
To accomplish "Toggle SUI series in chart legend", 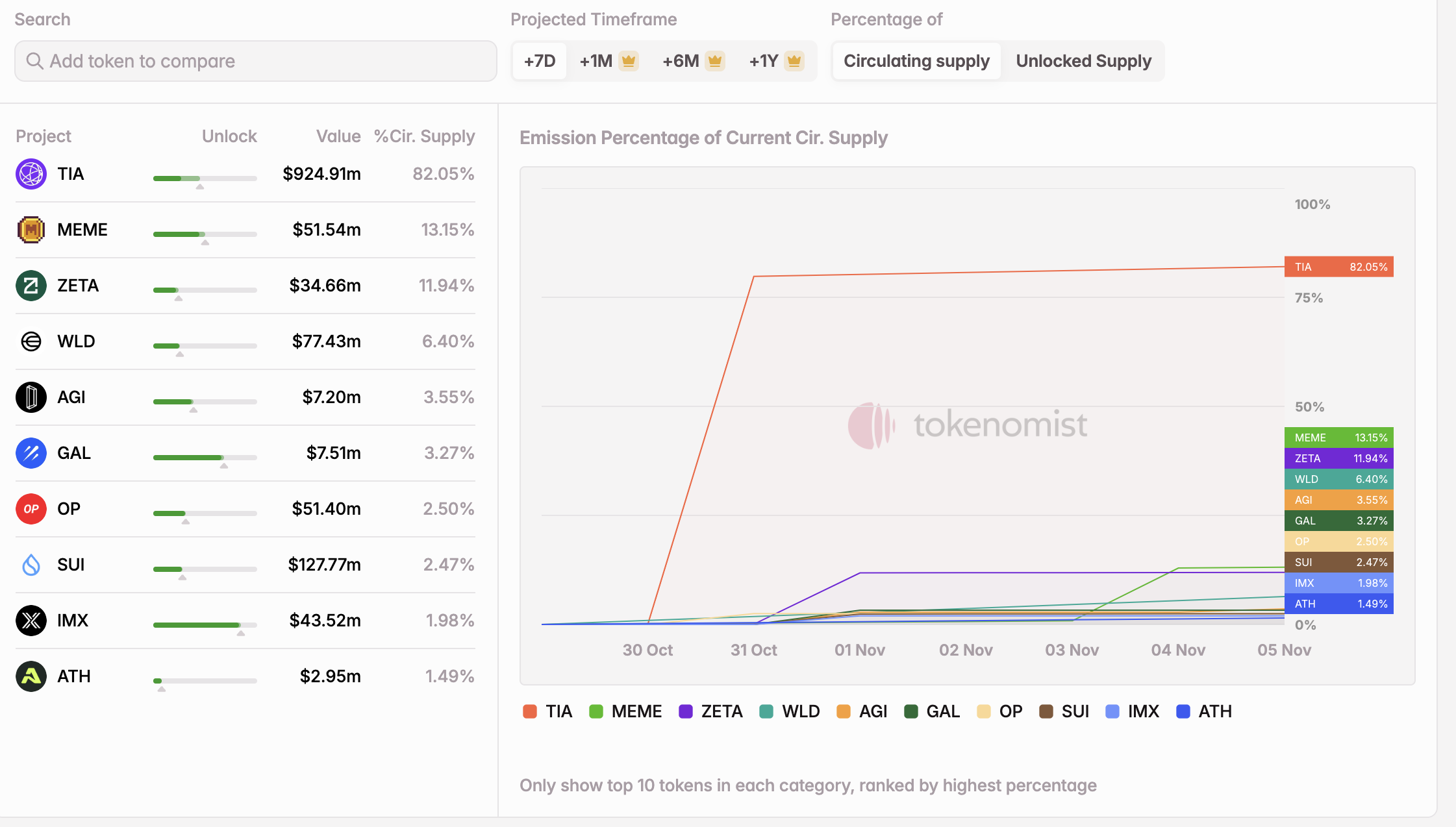I will [x=1064, y=711].
